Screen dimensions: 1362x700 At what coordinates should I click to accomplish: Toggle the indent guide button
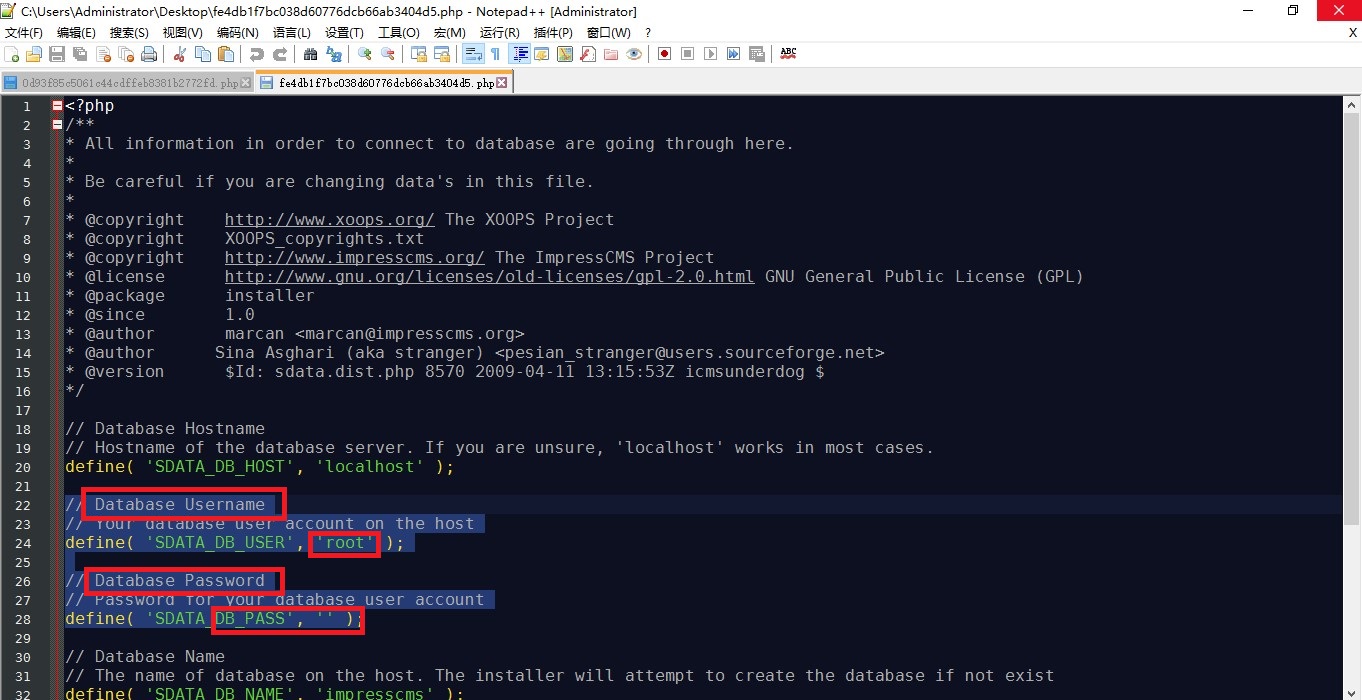(519, 54)
